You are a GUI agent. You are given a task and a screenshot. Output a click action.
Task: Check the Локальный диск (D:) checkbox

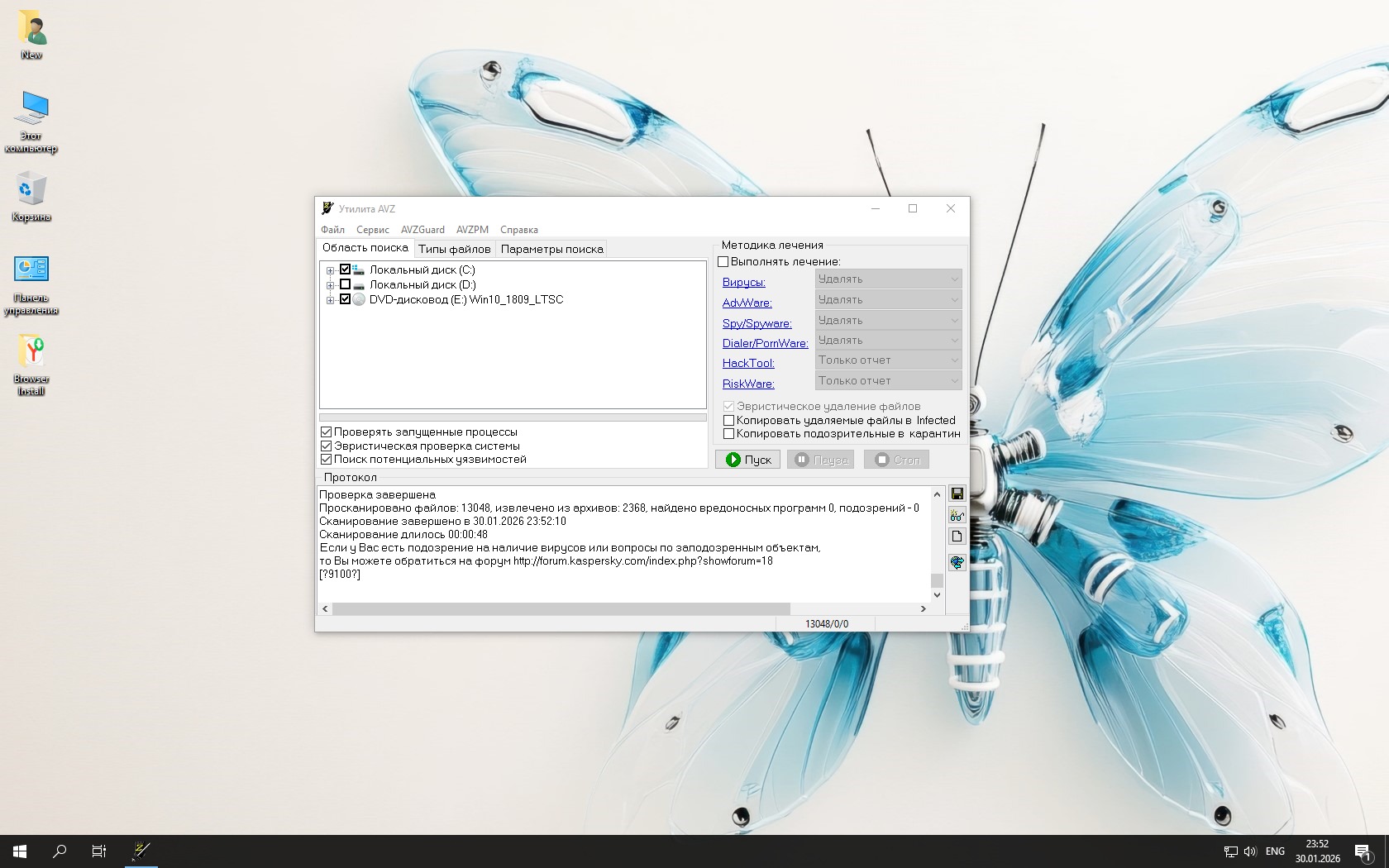click(x=346, y=284)
